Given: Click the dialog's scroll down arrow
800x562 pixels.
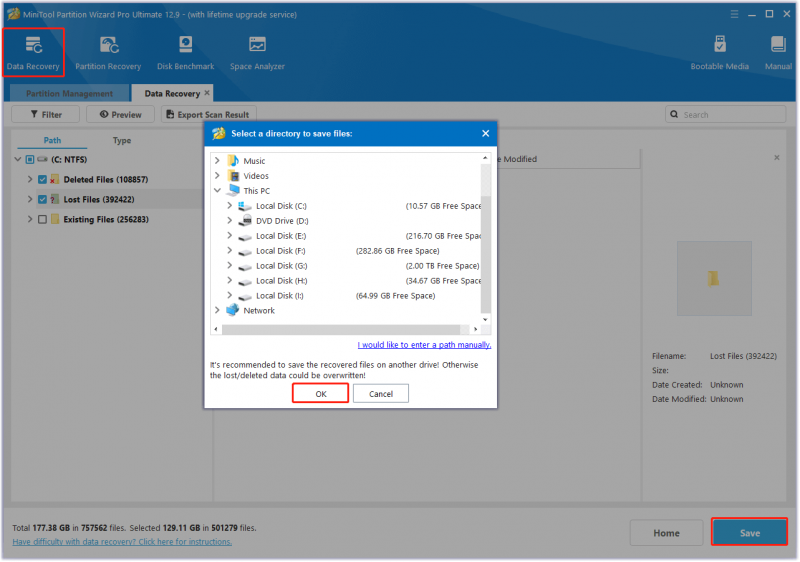Looking at the screenshot, I should coord(485,319).
